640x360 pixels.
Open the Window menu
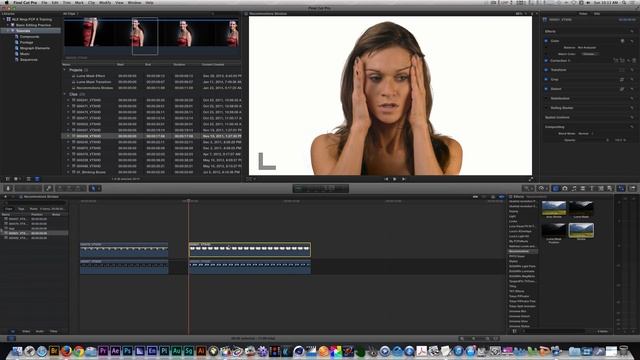point(134,2)
